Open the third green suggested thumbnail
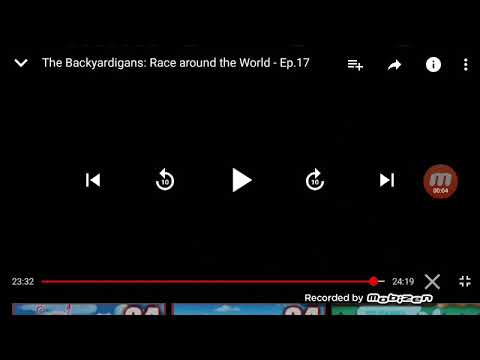The width and height of the screenshot is (480, 360). pyautogui.click(x=406, y=309)
